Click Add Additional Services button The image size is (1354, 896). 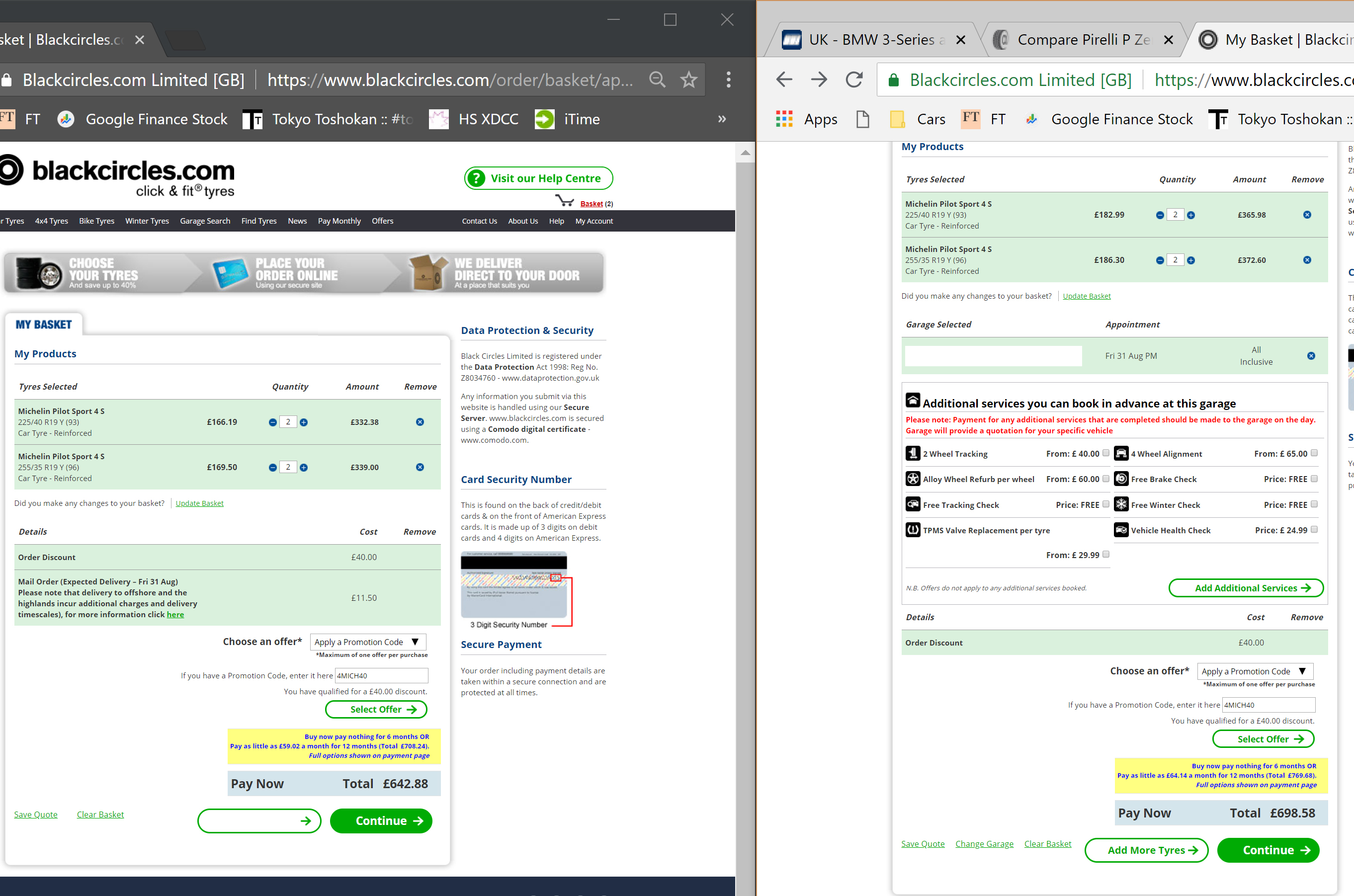pos(1246,588)
